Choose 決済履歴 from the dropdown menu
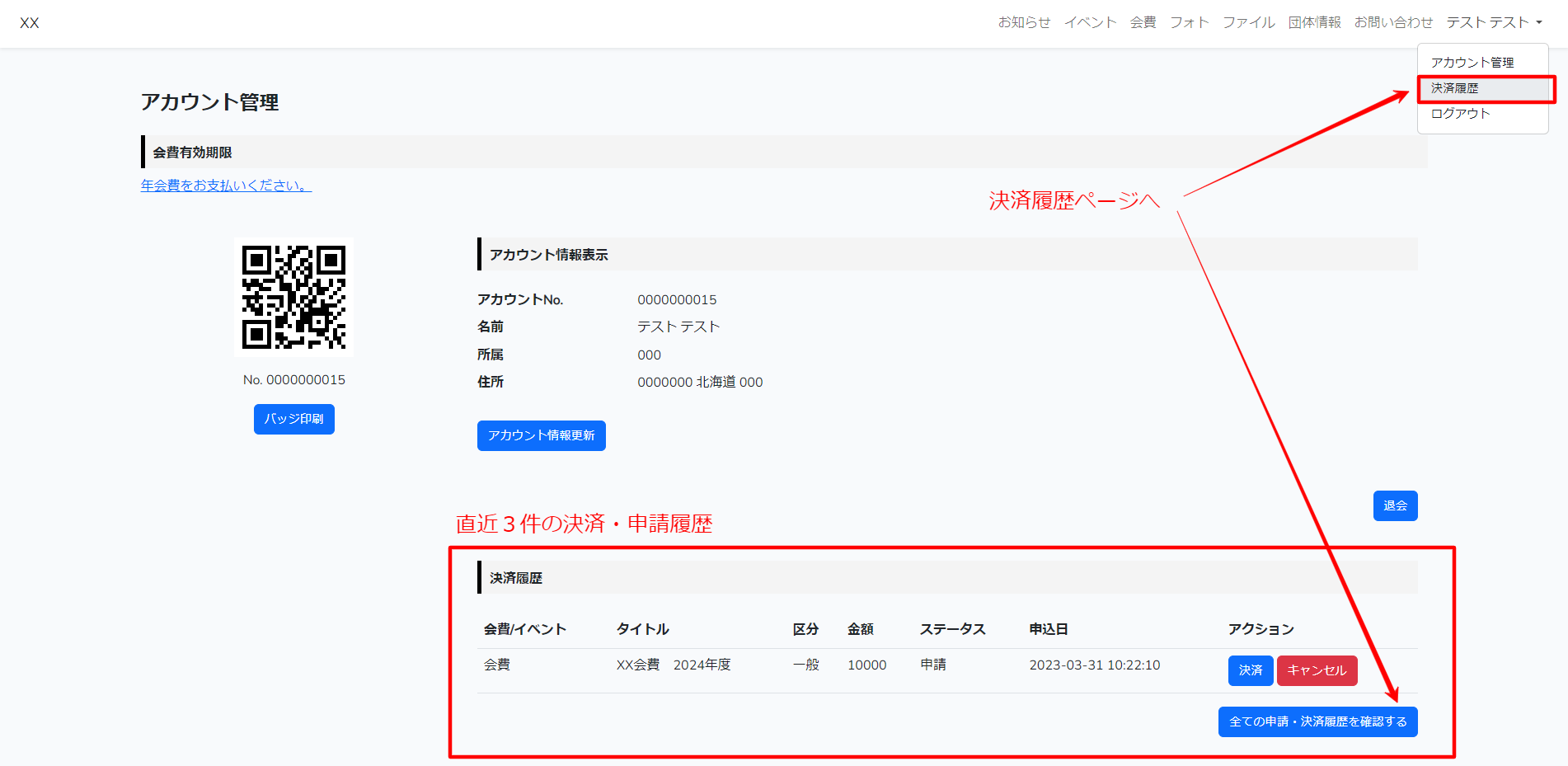 point(1482,88)
